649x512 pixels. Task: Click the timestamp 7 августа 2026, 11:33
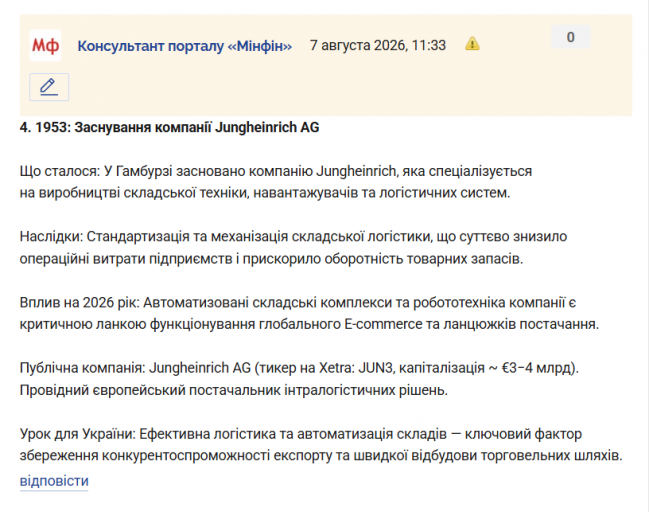pos(377,45)
